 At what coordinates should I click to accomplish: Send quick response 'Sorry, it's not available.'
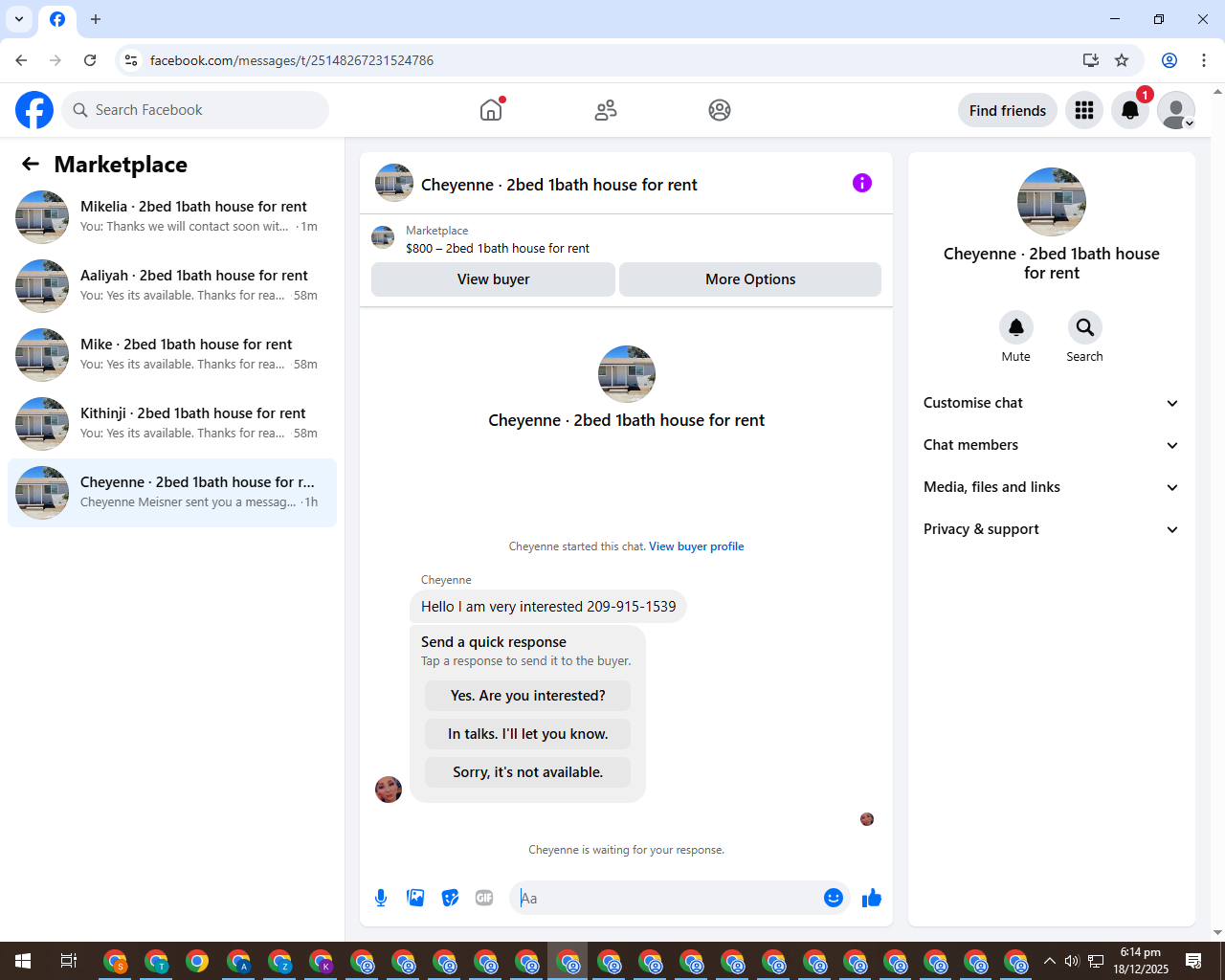pos(528,772)
